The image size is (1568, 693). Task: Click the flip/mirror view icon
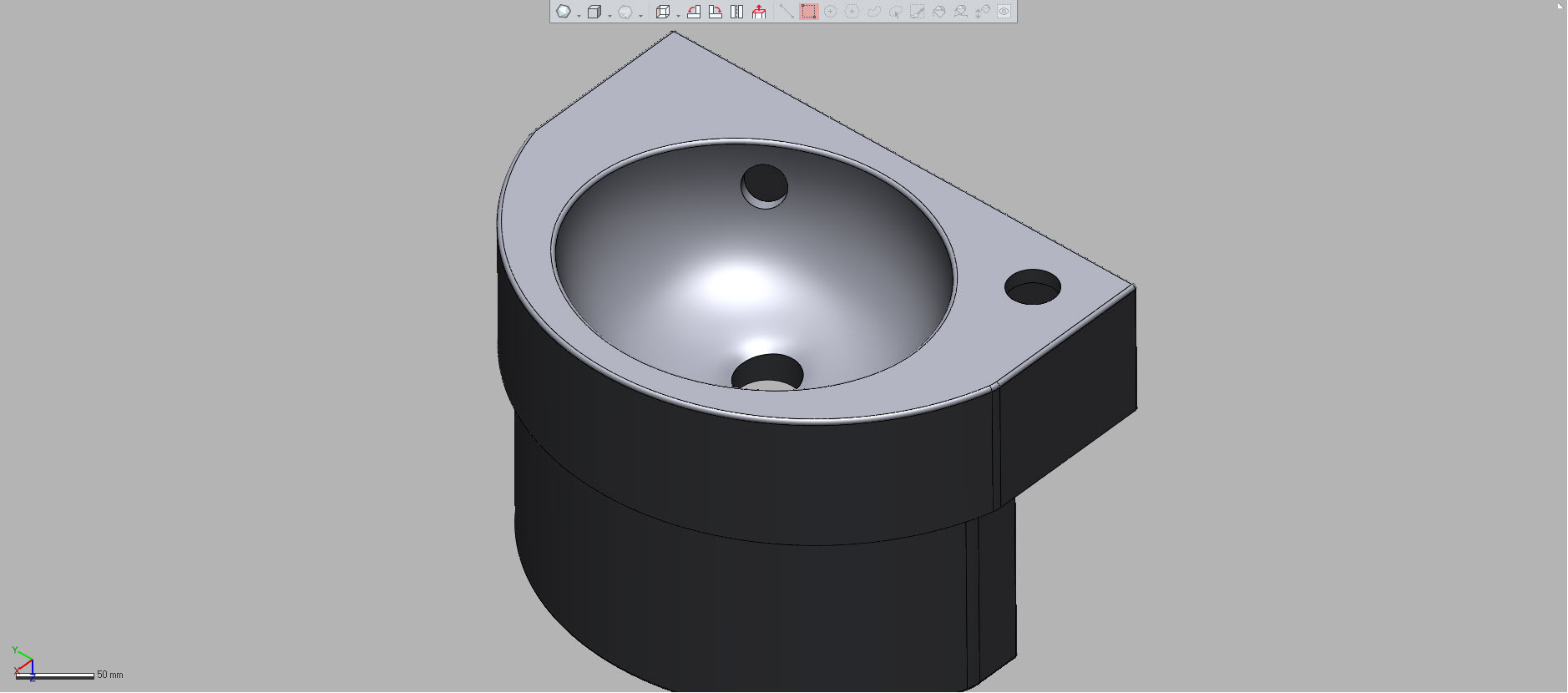coord(736,12)
